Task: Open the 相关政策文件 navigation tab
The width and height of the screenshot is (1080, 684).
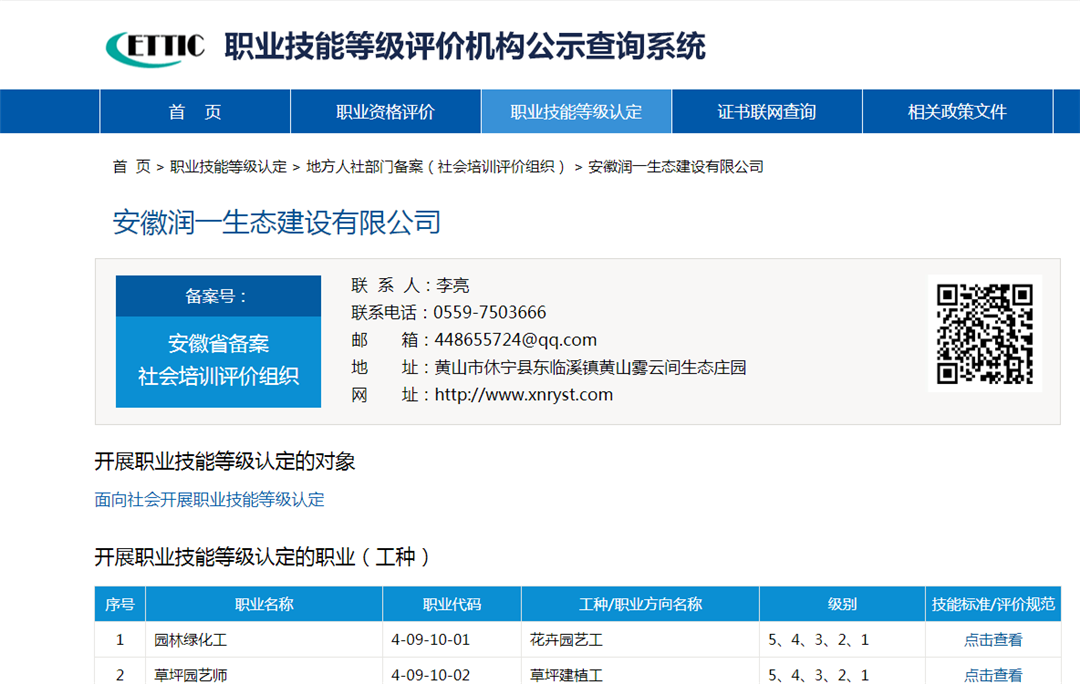Action: [x=957, y=112]
